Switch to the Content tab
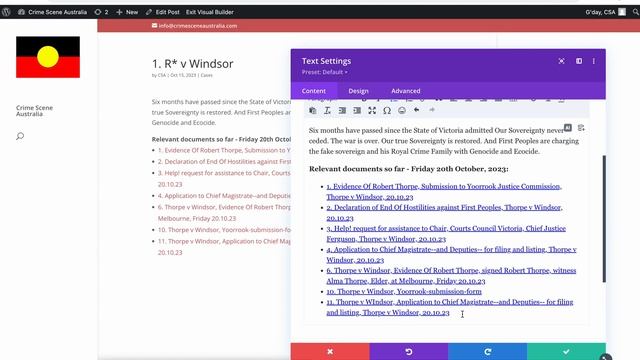The height and width of the screenshot is (360, 640). 314,91
